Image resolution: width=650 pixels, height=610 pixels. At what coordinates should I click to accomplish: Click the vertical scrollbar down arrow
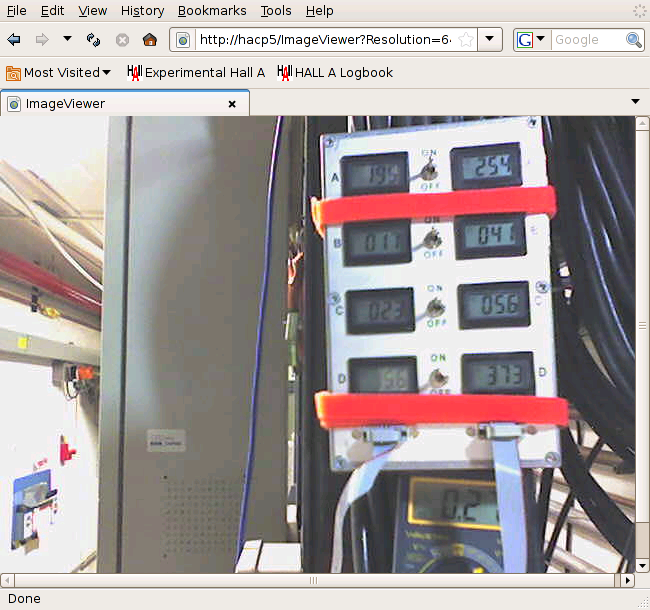click(642, 565)
